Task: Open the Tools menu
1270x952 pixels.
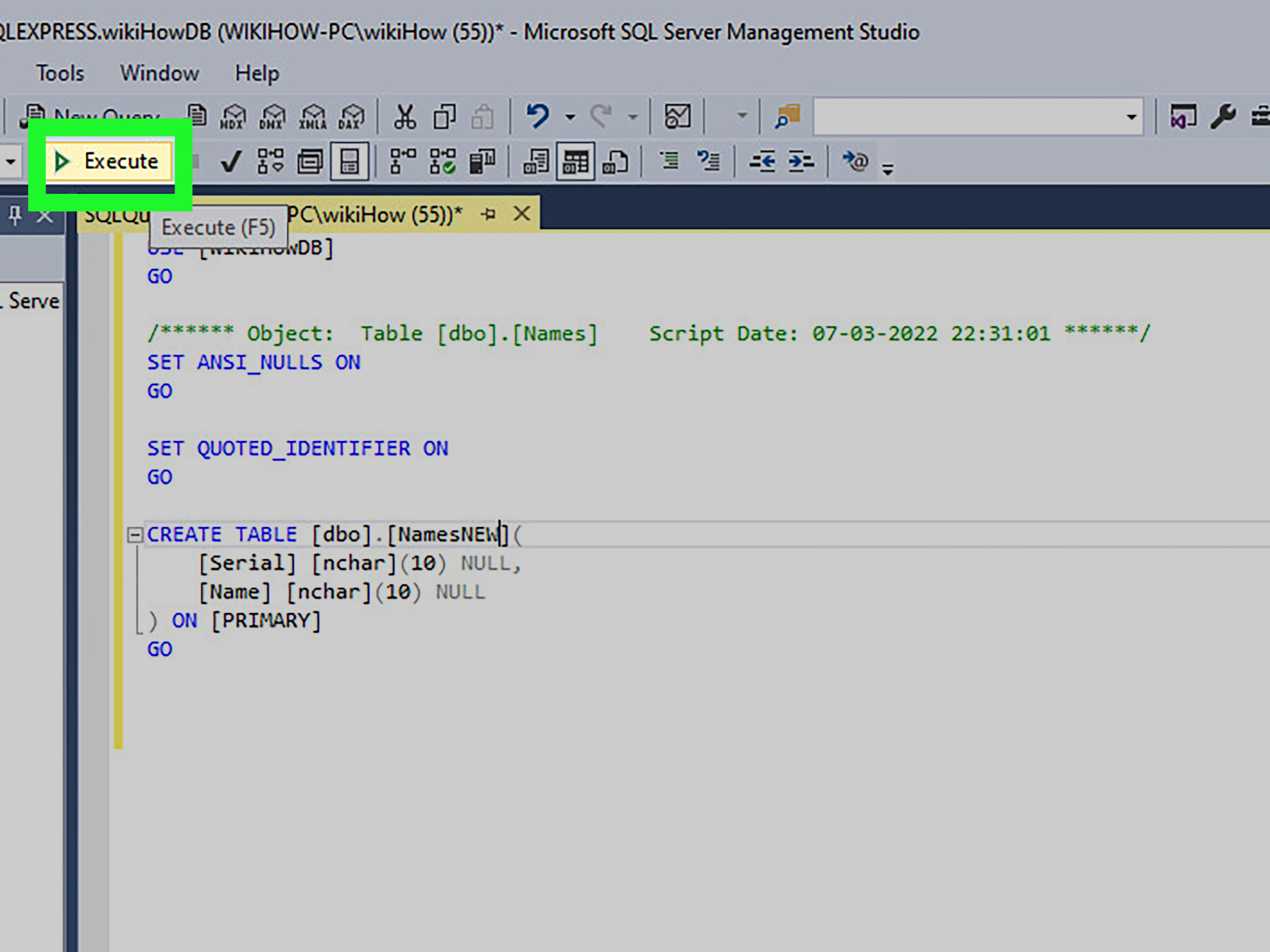Action: click(60, 73)
